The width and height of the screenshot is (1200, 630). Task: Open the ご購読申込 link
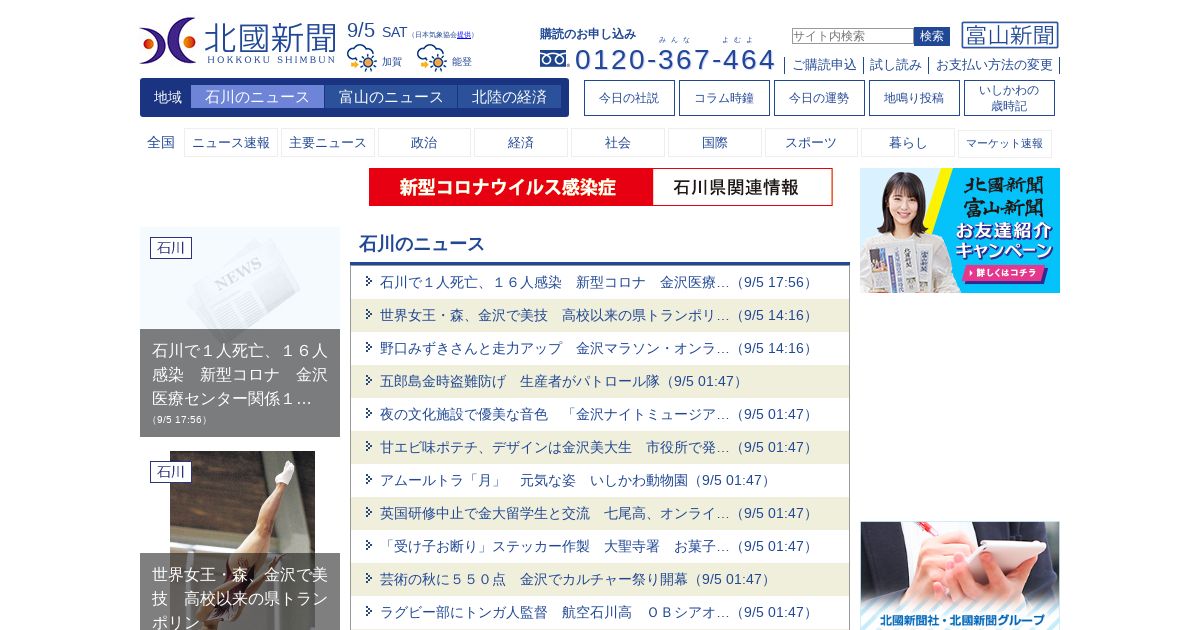tap(824, 65)
